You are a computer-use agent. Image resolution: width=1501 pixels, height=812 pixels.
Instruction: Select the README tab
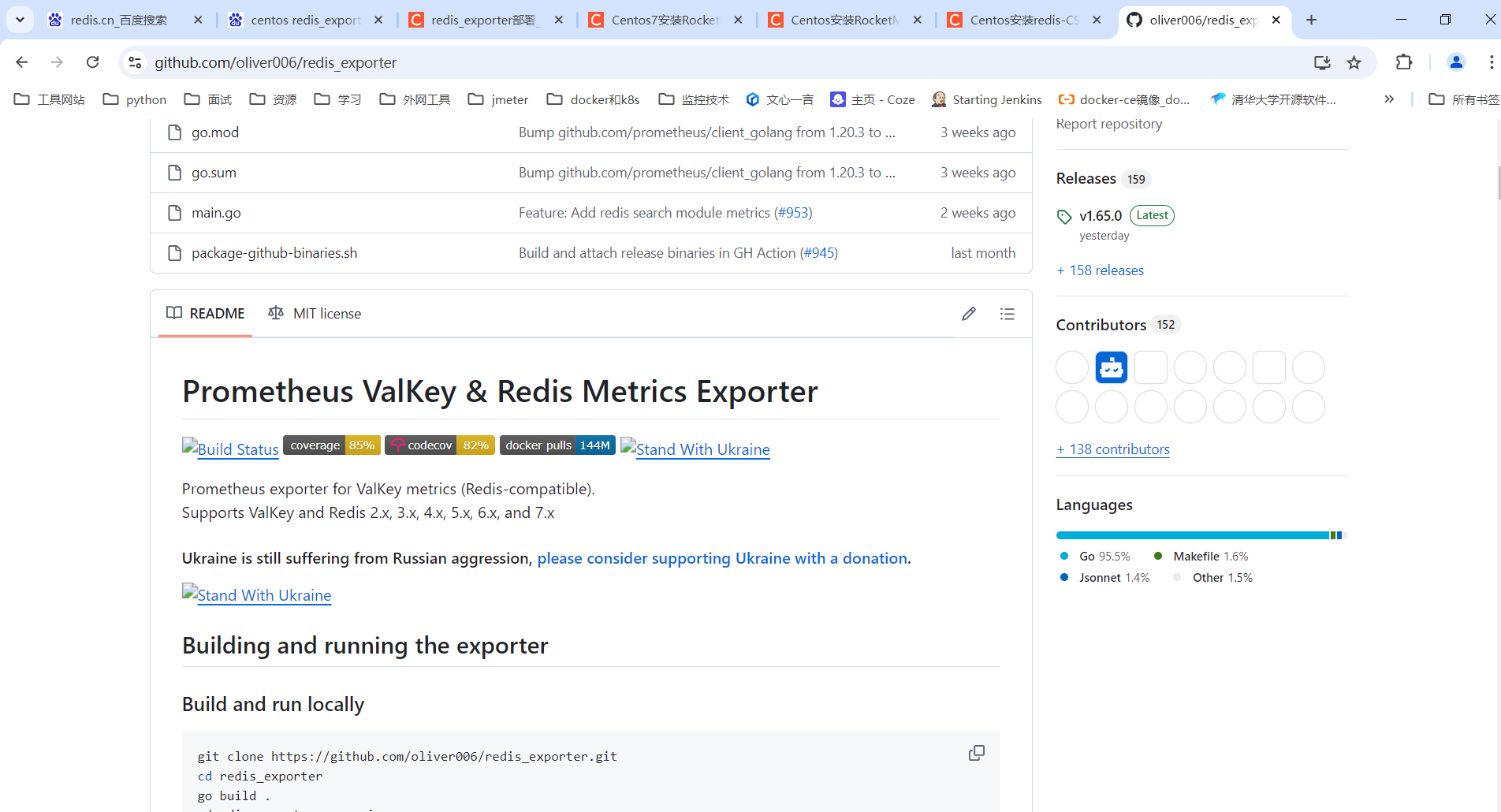point(206,314)
